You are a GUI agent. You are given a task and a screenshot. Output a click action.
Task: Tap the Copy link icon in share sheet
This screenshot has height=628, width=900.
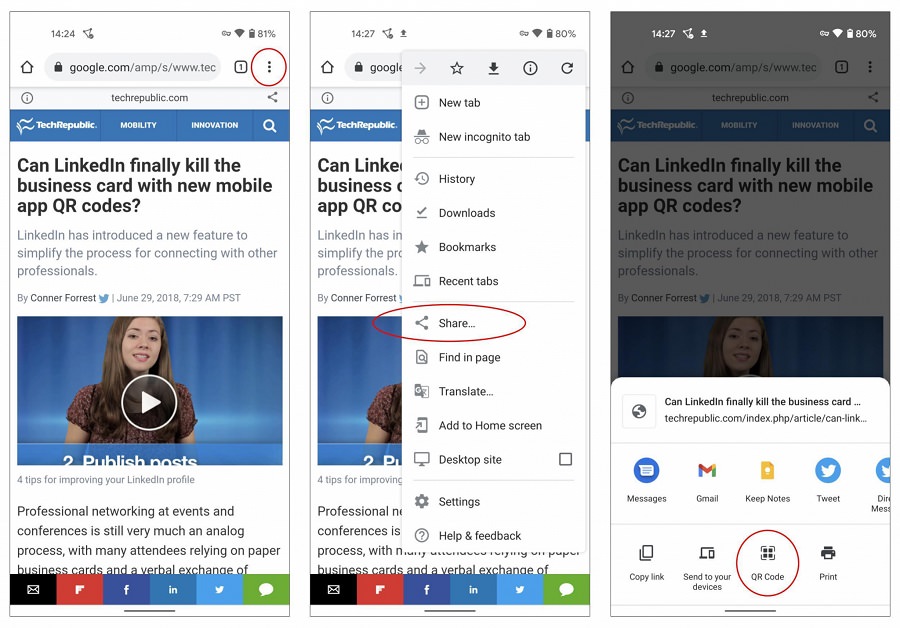[x=646, y=563]
